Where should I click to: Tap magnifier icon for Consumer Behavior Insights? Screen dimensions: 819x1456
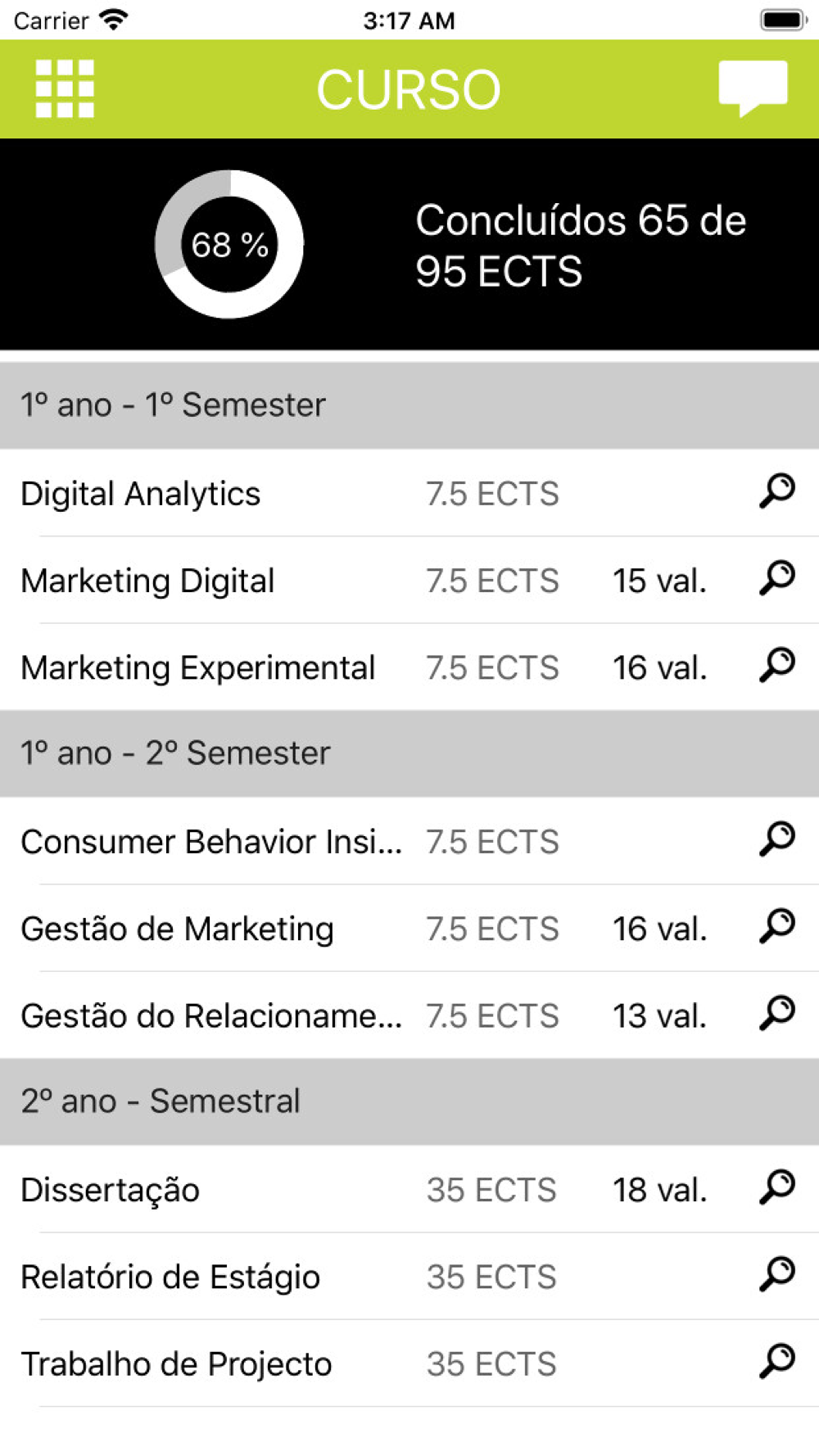[776, 840]
